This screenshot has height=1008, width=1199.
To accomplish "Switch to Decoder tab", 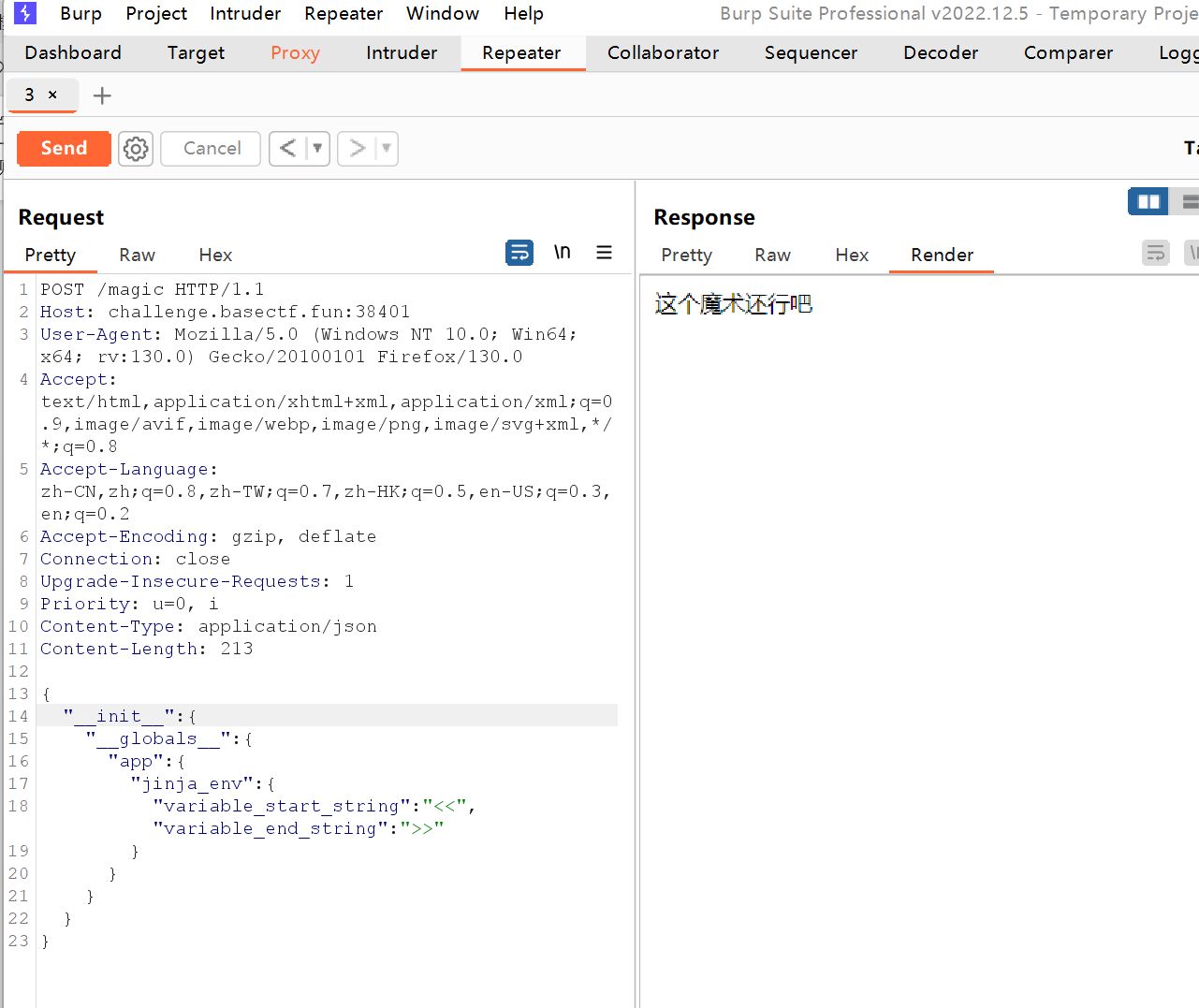I will pyautogui.click(x=941, y=52).
